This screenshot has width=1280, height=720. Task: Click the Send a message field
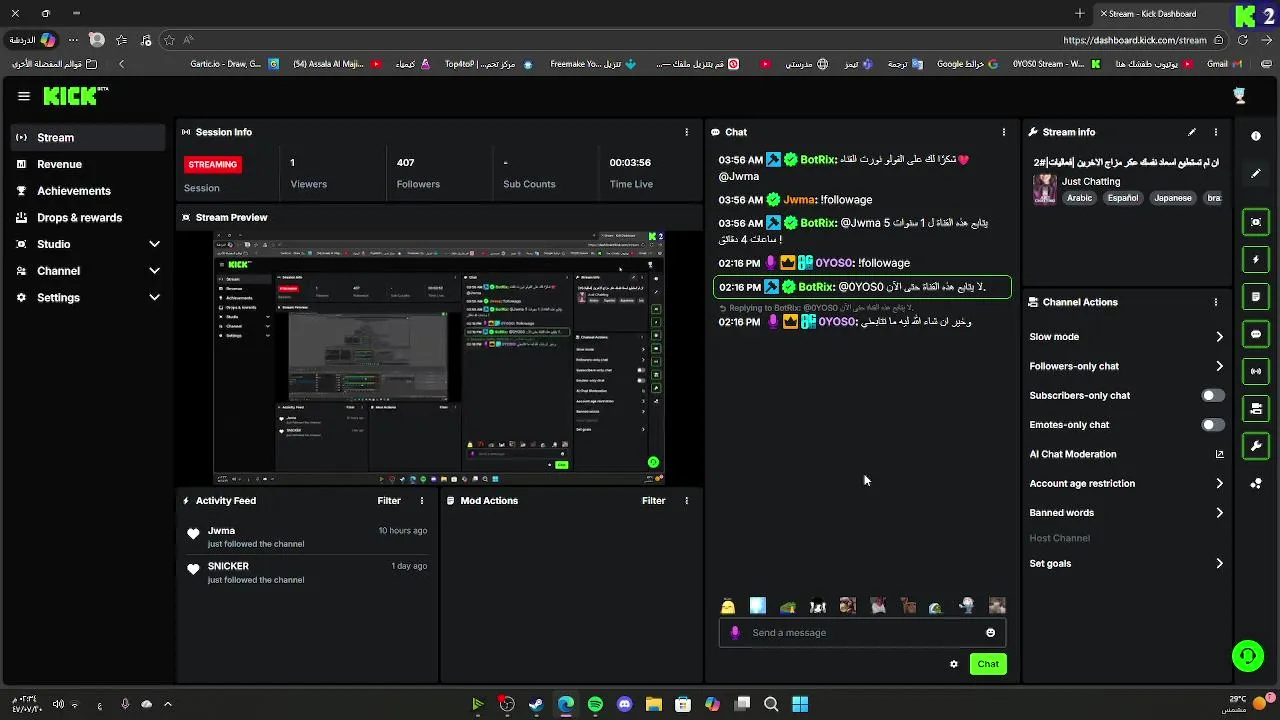[862, 633]
